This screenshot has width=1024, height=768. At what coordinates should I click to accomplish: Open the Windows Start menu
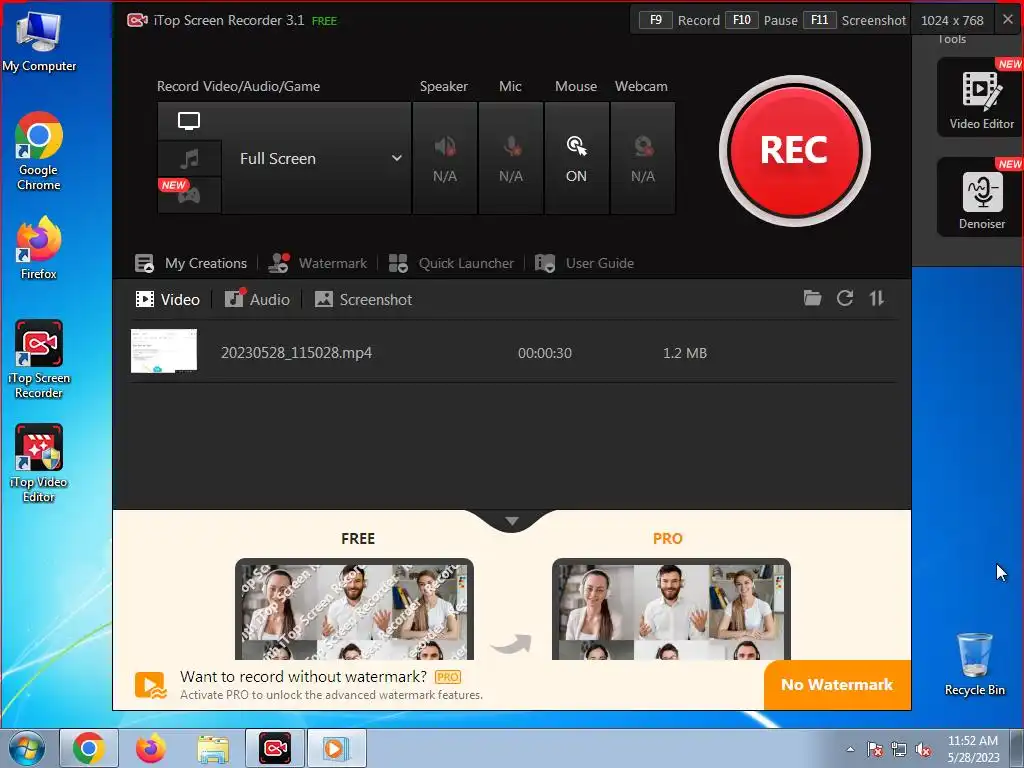25,748
